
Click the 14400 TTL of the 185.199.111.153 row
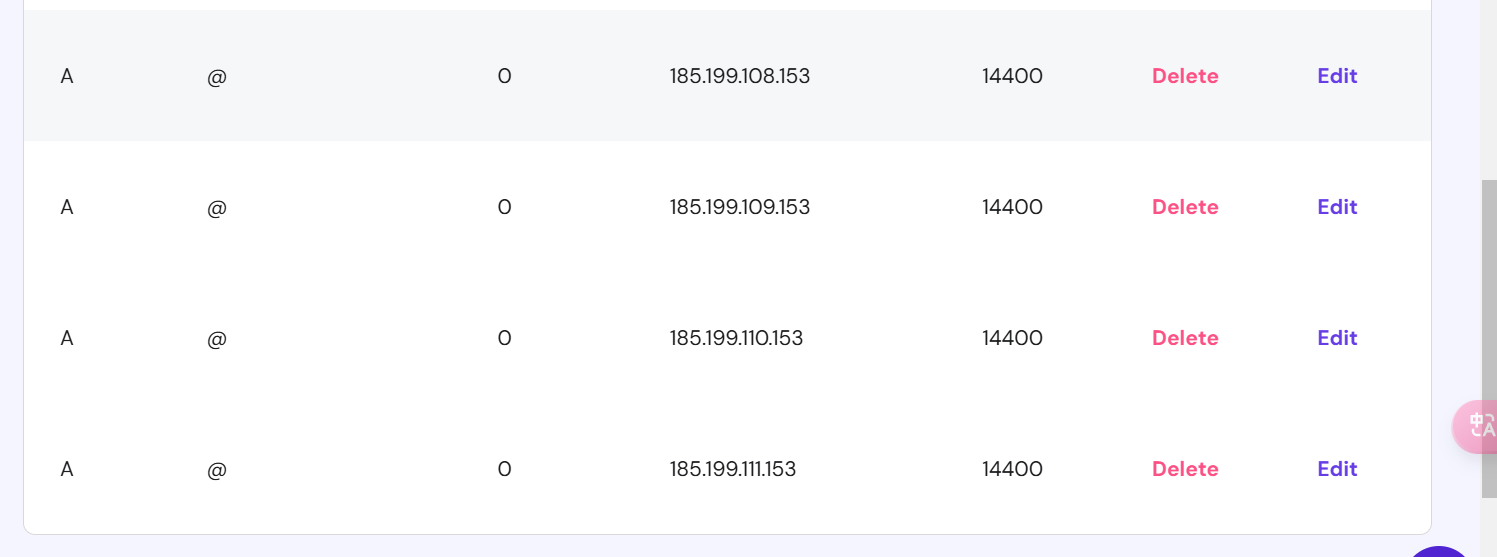coord(1012,469)
